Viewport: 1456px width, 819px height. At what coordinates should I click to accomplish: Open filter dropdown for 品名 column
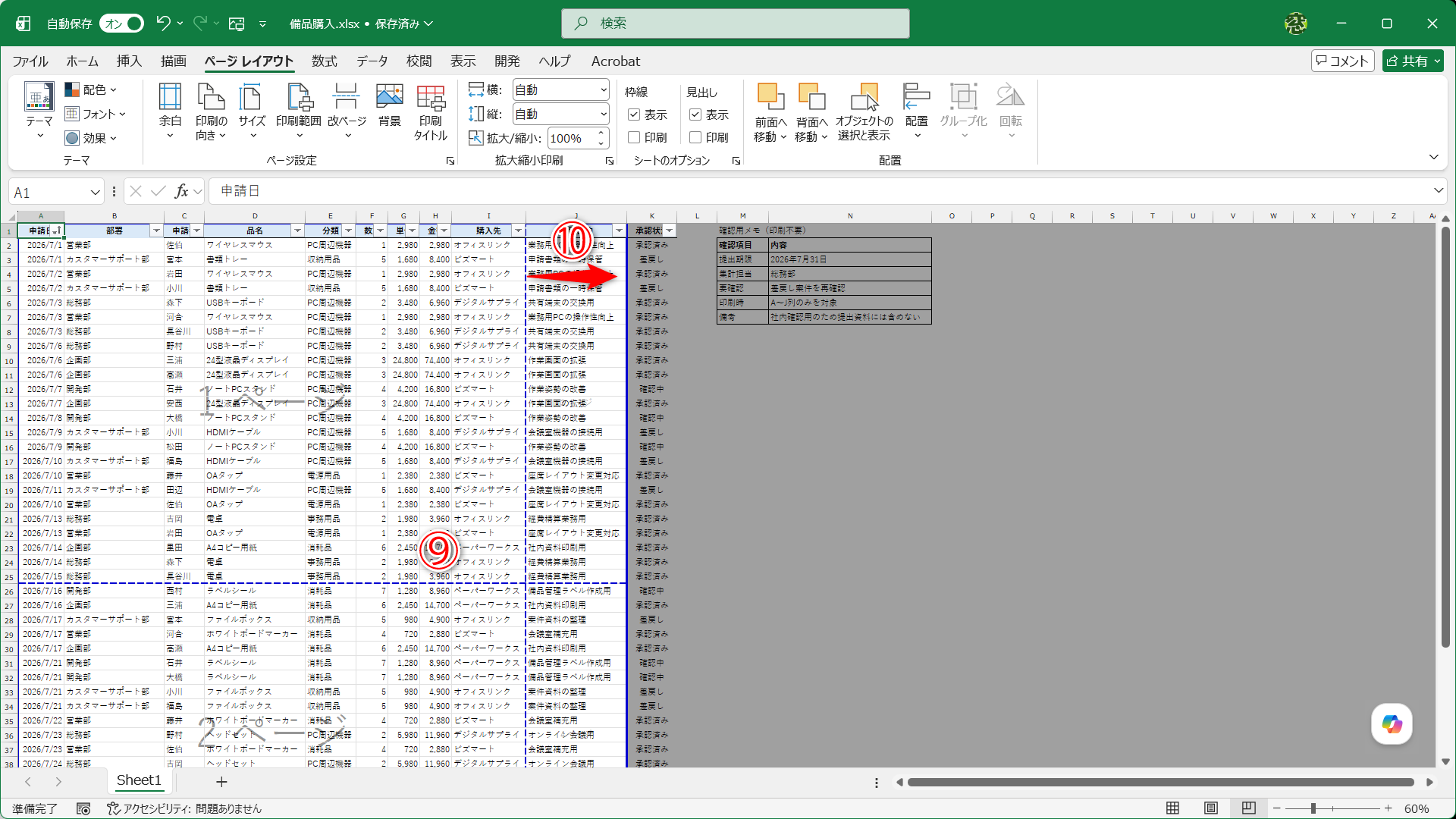[x=297, y=231]
